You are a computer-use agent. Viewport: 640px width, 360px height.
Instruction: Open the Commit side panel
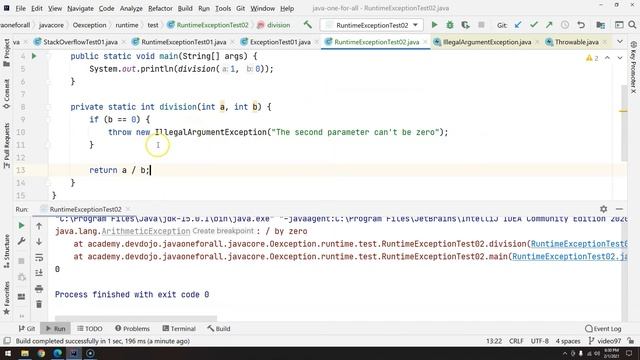[6, 94]
